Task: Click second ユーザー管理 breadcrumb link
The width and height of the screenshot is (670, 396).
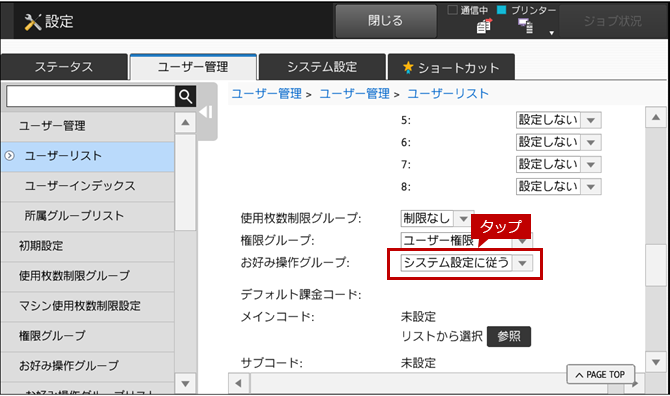Action: pyautogui.click(x=355, y=94)
